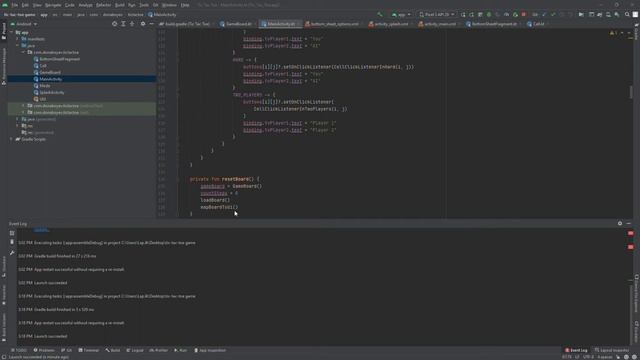Open the File menu

[15, 5]
